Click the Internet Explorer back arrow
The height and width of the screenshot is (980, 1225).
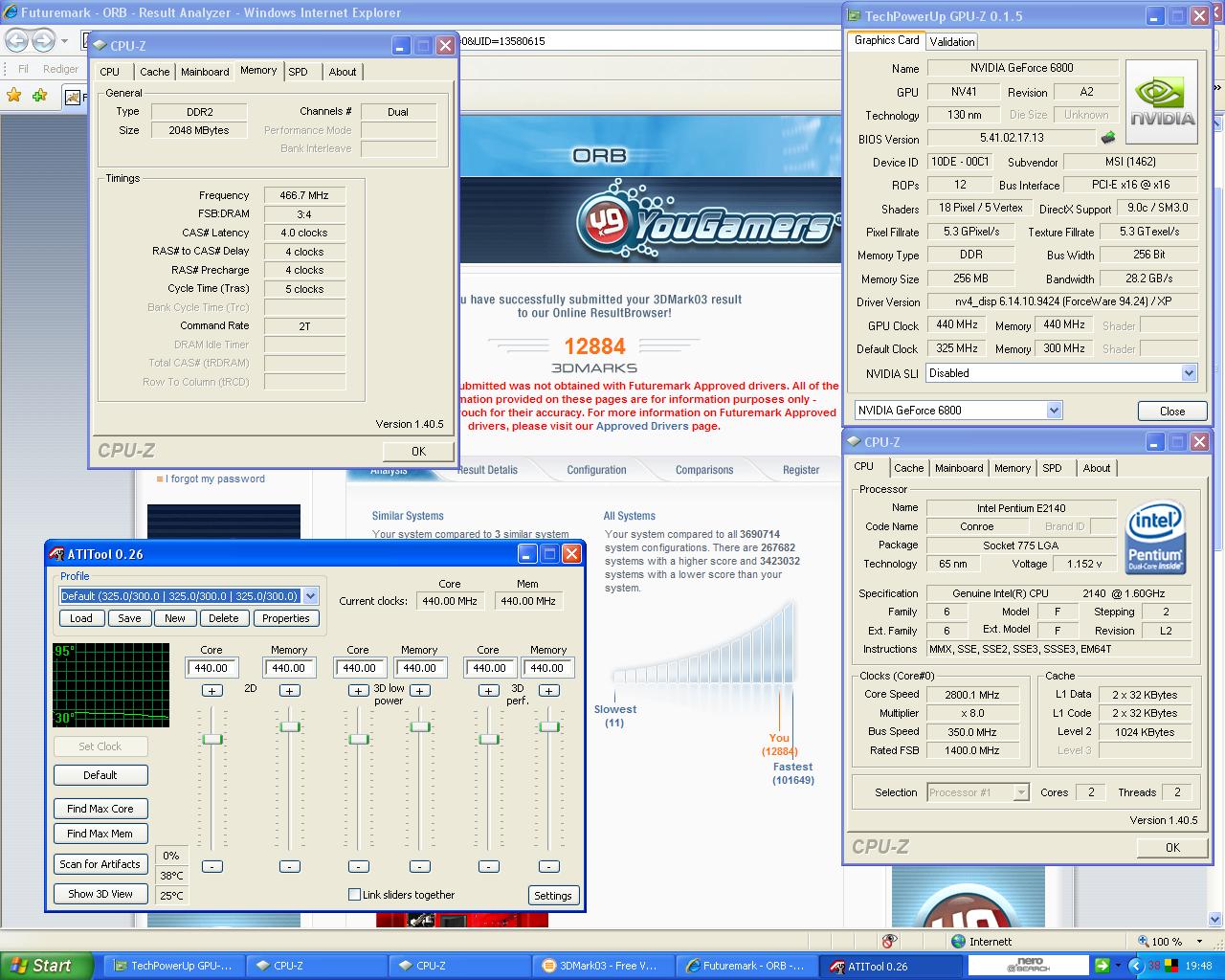(x=17, y=40)
